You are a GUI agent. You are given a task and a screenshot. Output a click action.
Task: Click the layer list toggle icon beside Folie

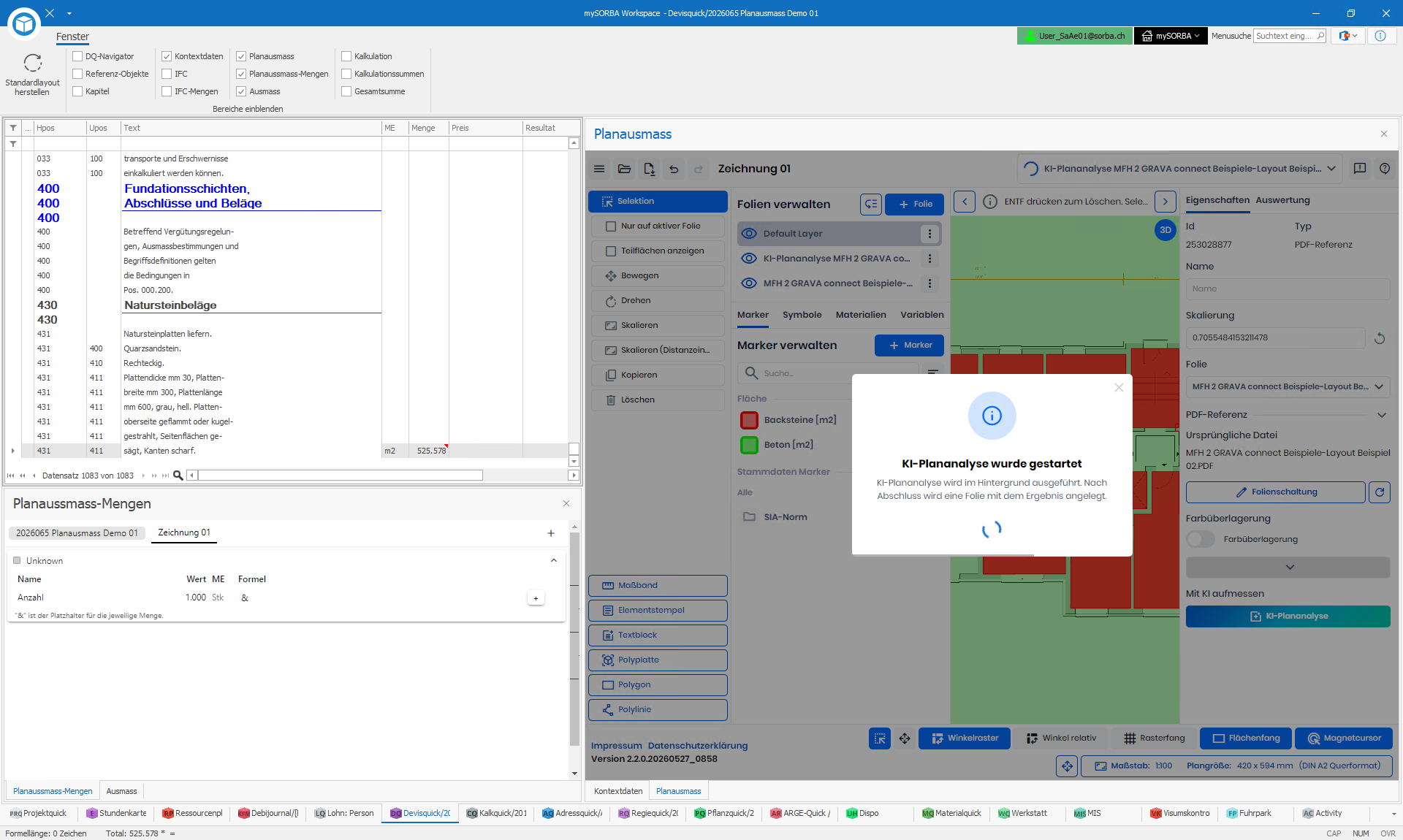click(871, 205)
